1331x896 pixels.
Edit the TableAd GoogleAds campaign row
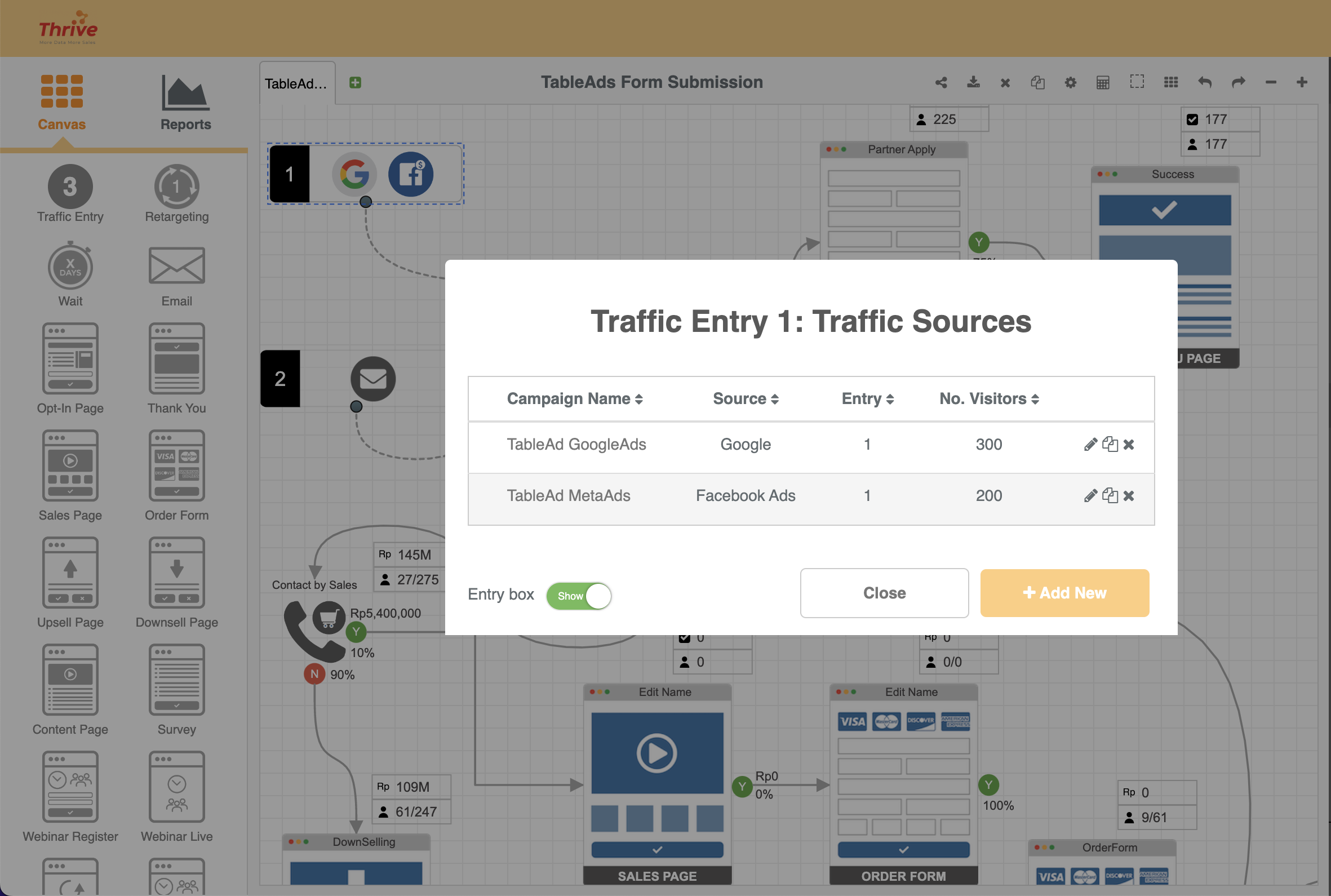(1090, 445)
